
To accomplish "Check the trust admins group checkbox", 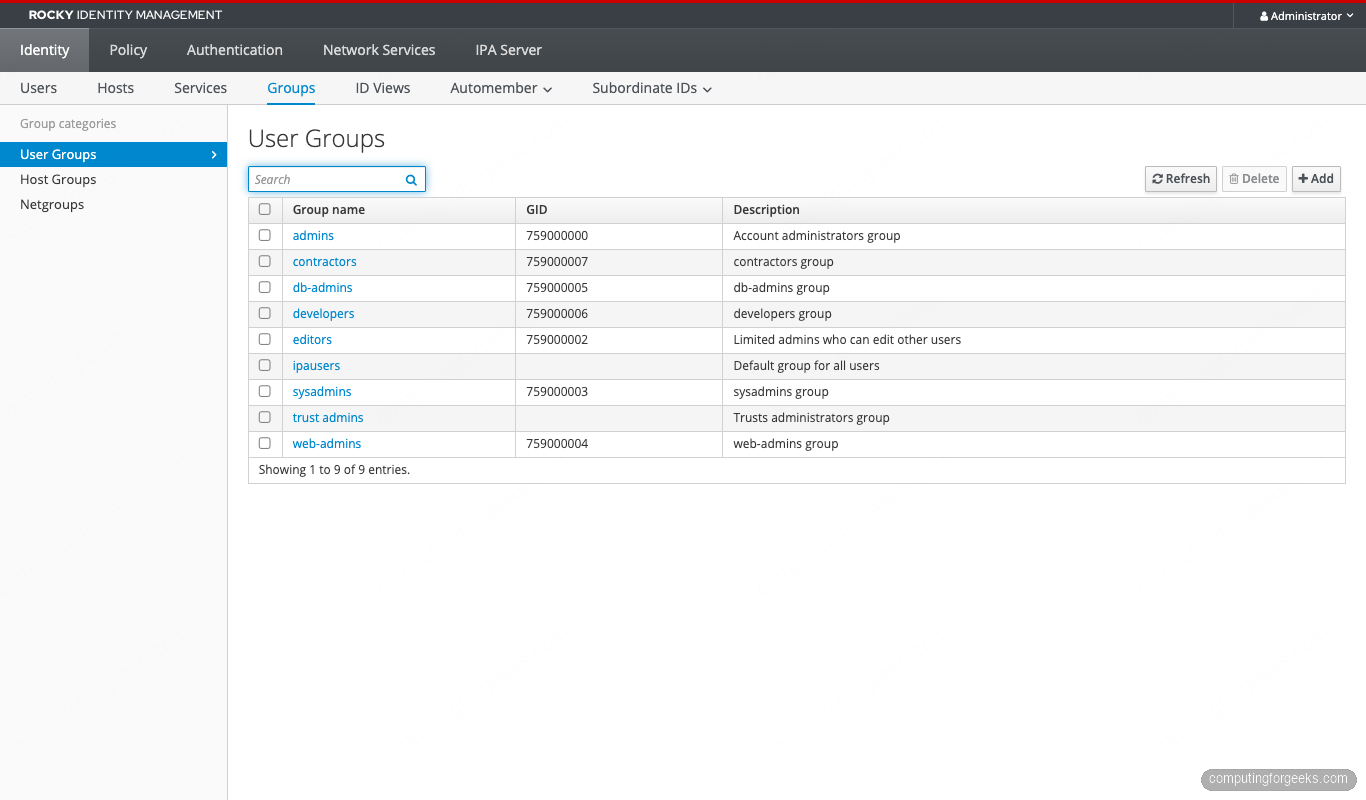I will tap(265, 418).
